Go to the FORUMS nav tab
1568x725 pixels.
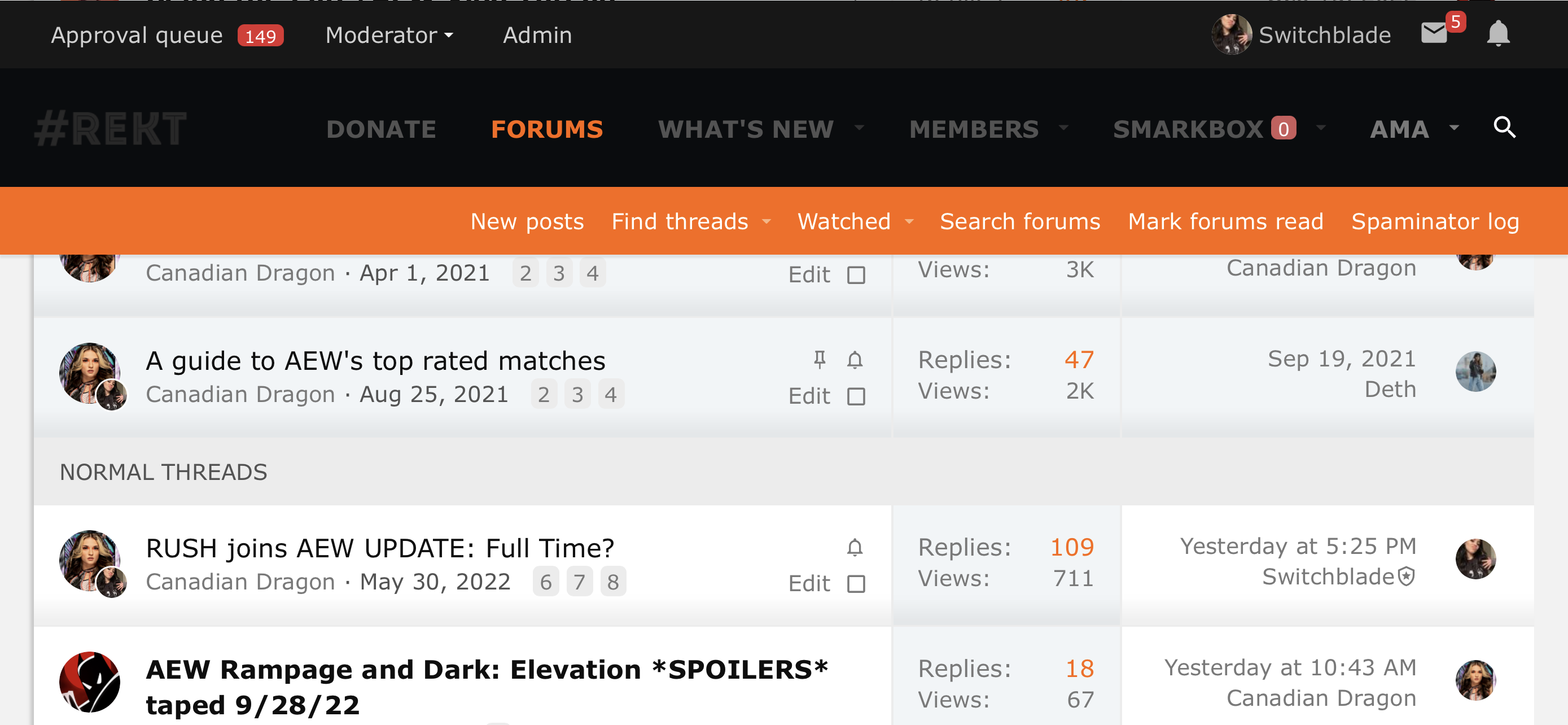point(546,129)
